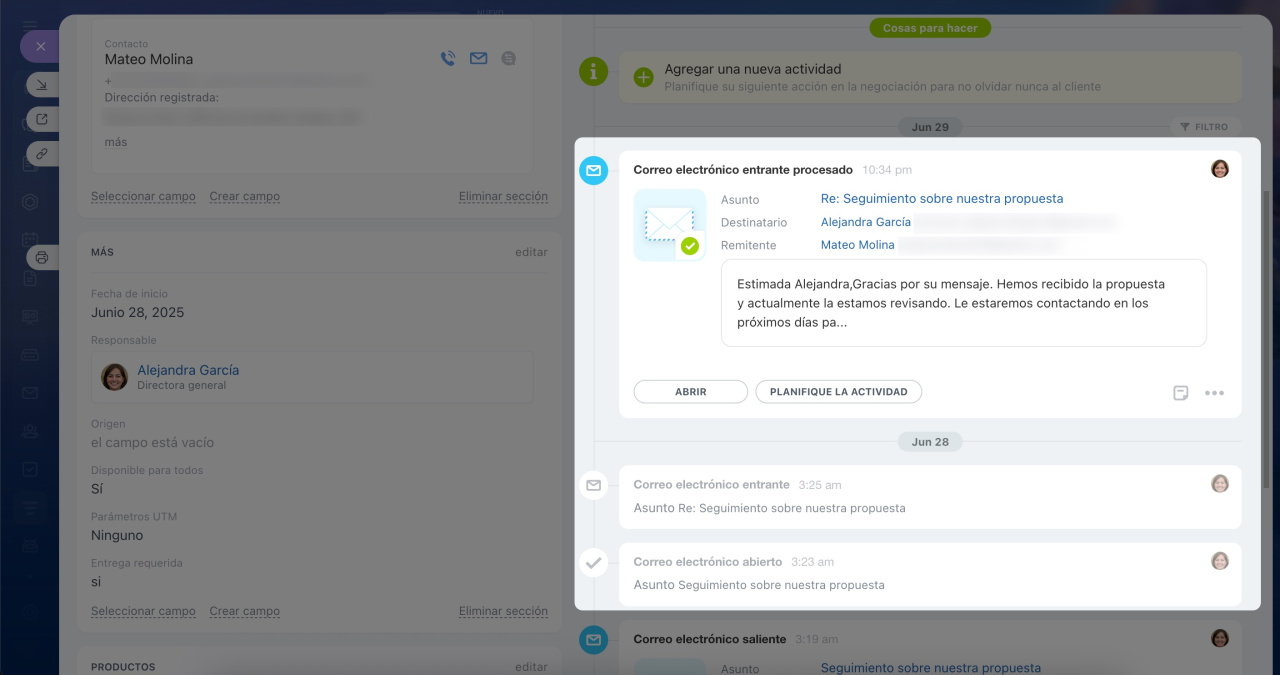Click Alejandra García under Responsable
Screen dimensions: 1280x675
(x=188, y=370)
